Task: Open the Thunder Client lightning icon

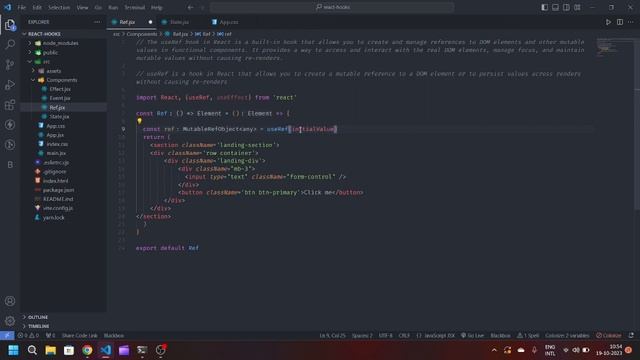Action: coord(10,124)
